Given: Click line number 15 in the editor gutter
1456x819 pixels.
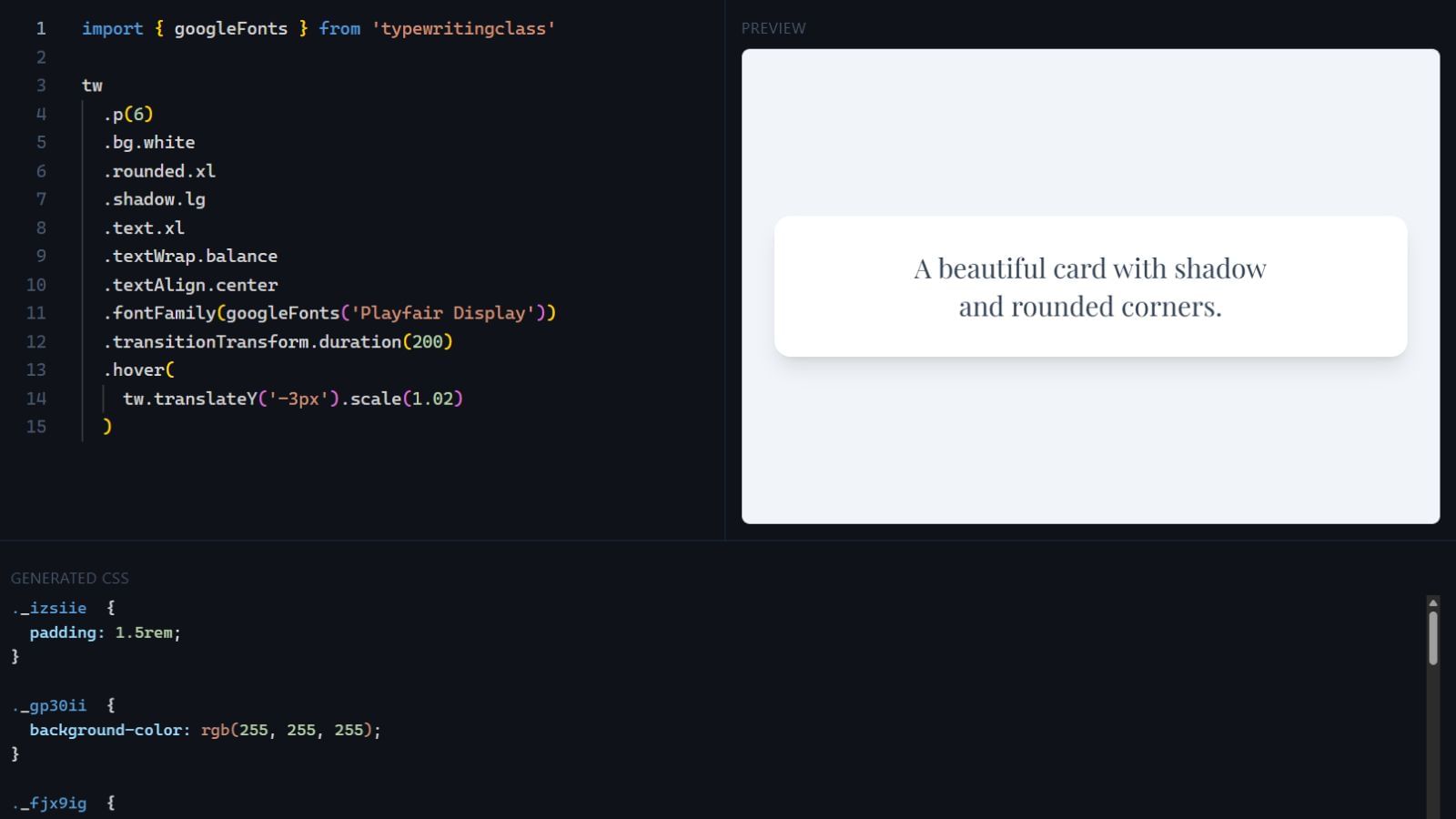Looking at the screenshot, I should click(36, 427).
